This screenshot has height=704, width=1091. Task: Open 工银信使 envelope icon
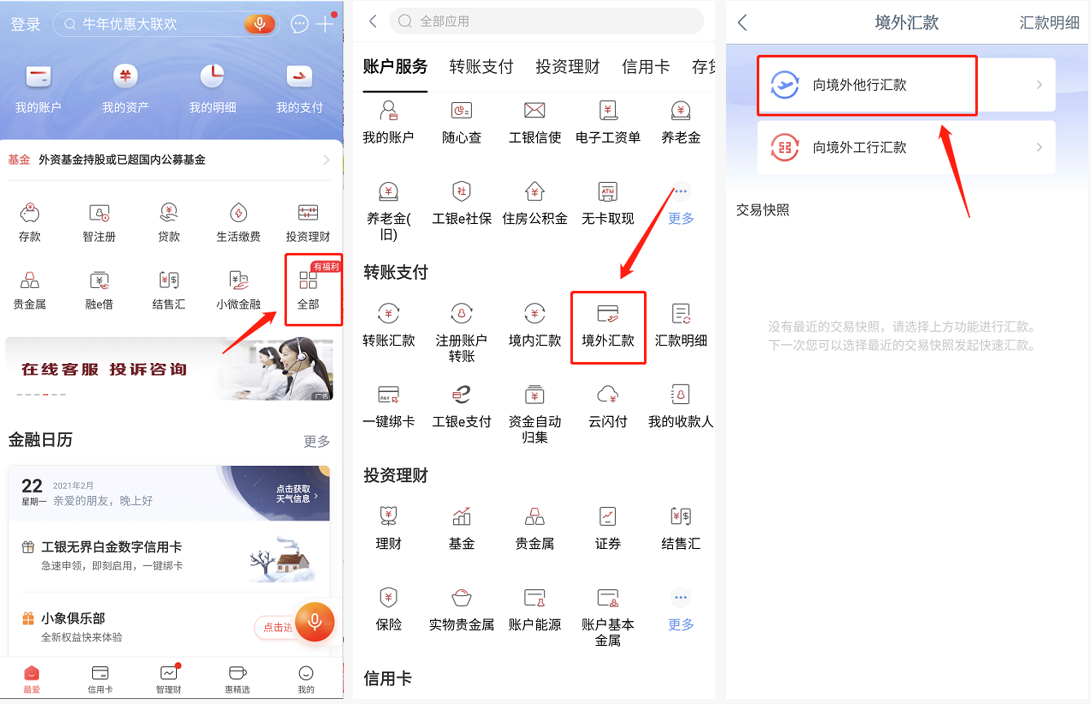pos(534,111)
